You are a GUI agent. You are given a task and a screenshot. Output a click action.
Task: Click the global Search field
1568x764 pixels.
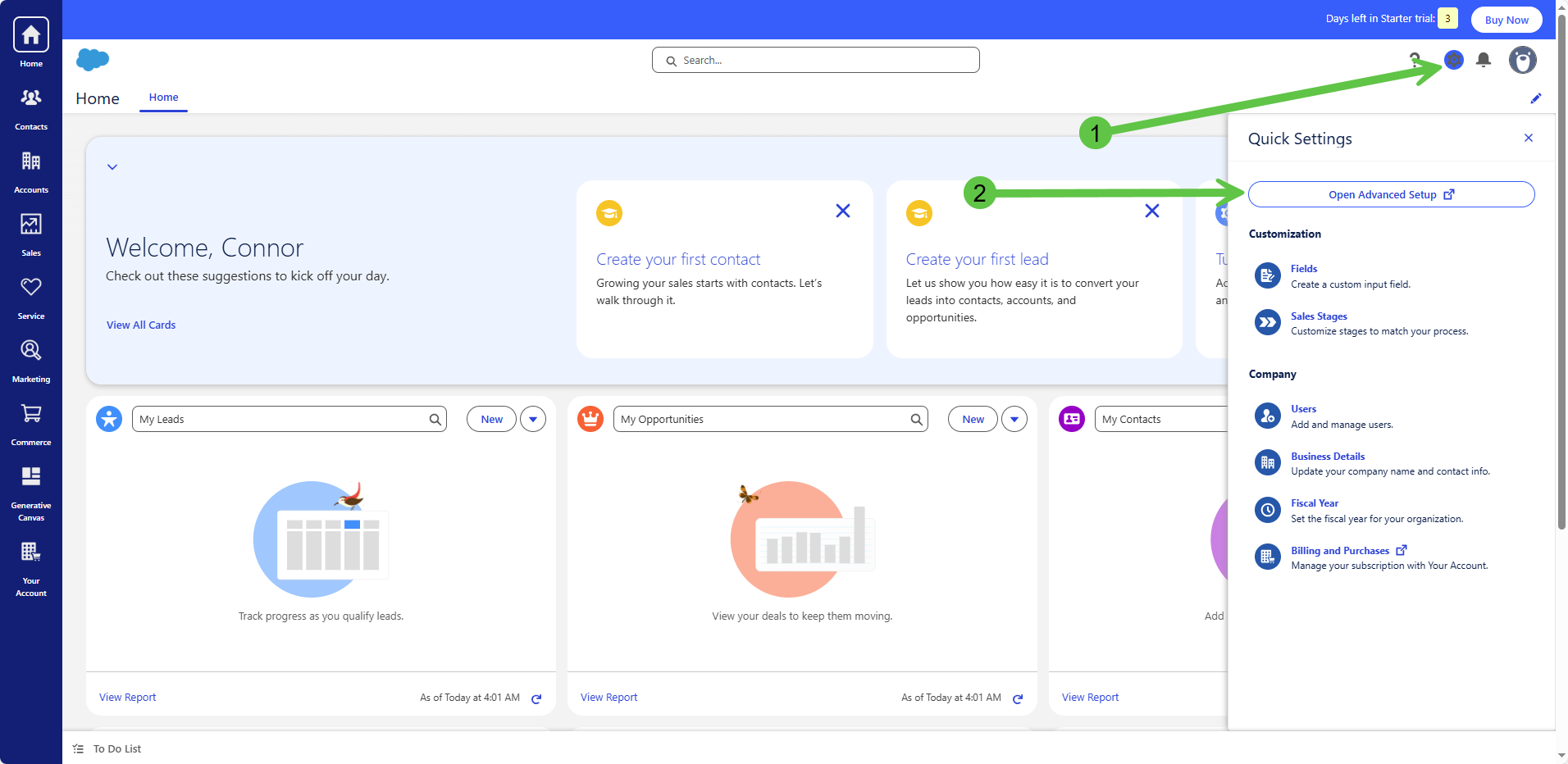click(x=816, y=60)
